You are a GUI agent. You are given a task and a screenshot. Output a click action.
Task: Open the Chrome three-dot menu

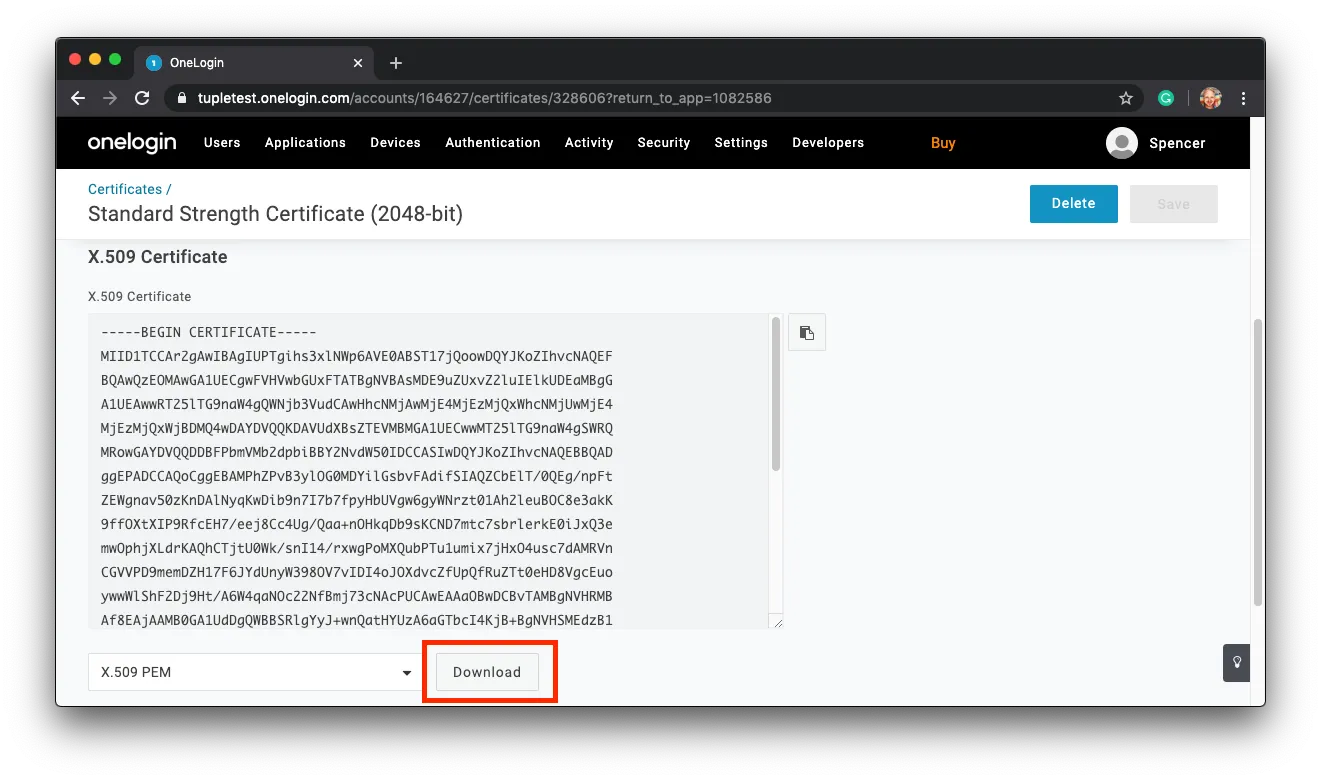pos(1243,98)
